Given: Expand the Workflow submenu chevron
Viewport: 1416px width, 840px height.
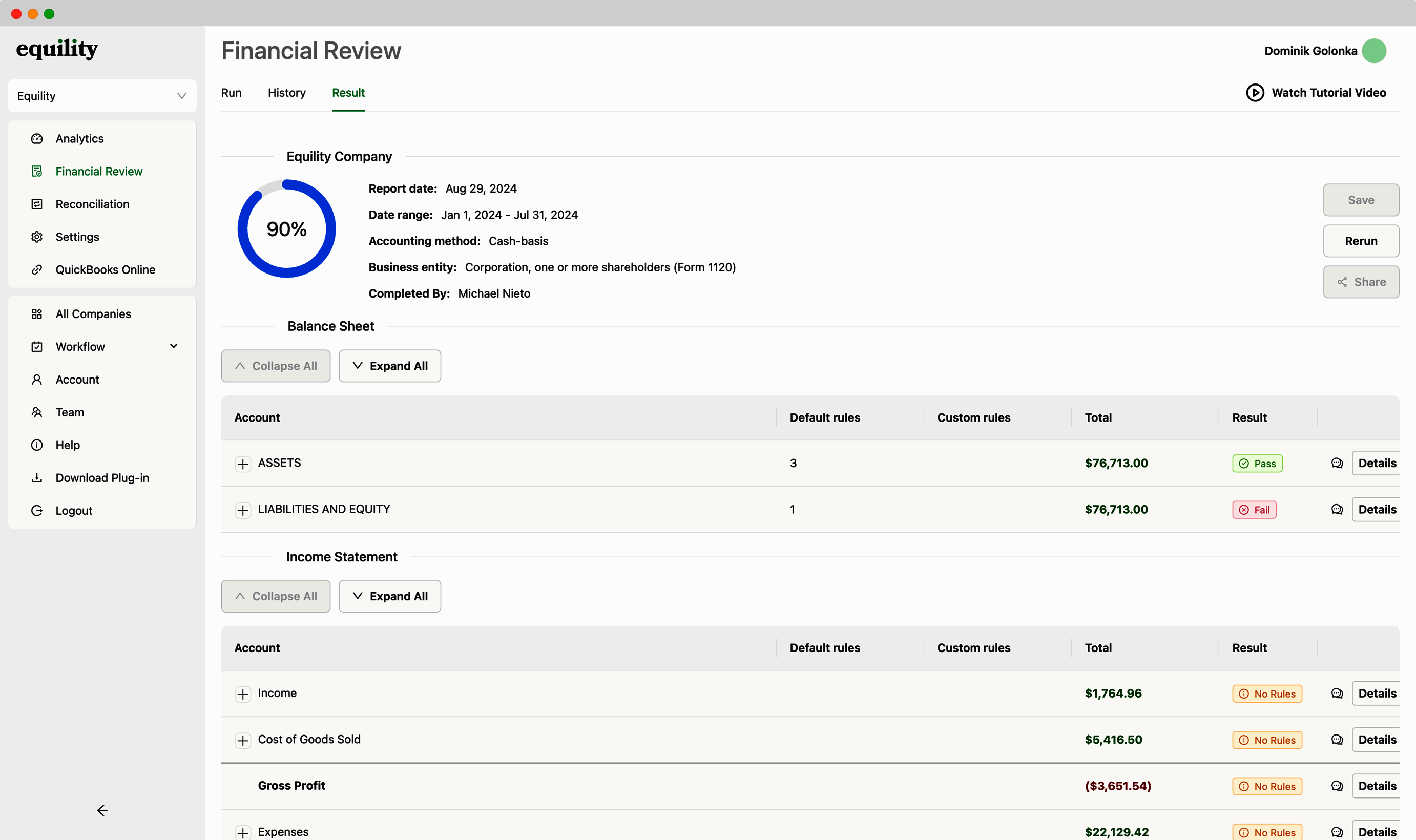Looking at the screenshot, I should point(174,346).
